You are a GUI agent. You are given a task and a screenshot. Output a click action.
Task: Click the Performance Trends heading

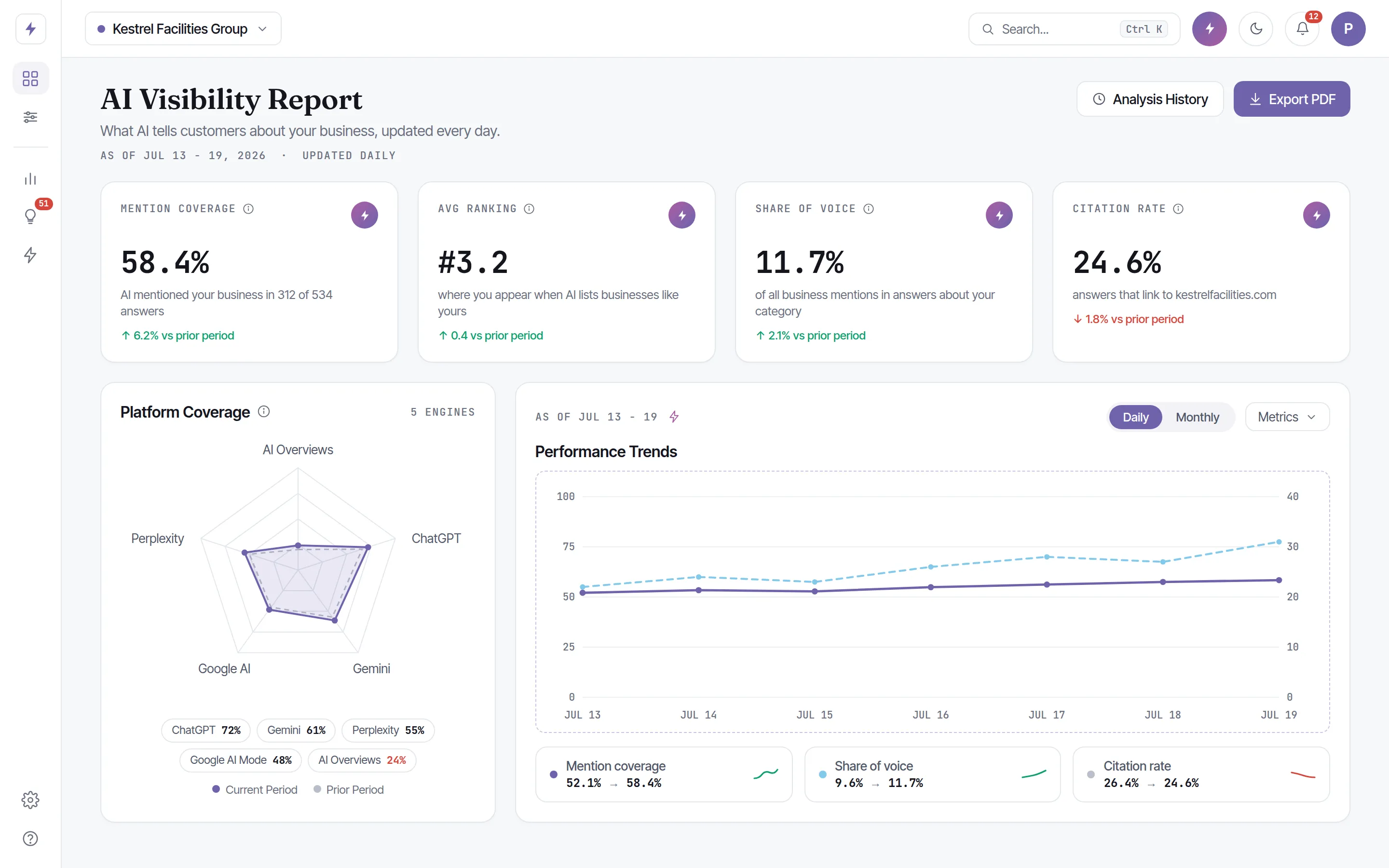(606, 452)
